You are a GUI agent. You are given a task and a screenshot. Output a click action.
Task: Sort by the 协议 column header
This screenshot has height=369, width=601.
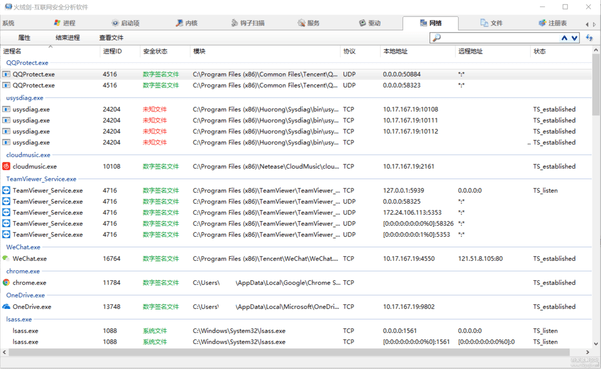point(349,51)
